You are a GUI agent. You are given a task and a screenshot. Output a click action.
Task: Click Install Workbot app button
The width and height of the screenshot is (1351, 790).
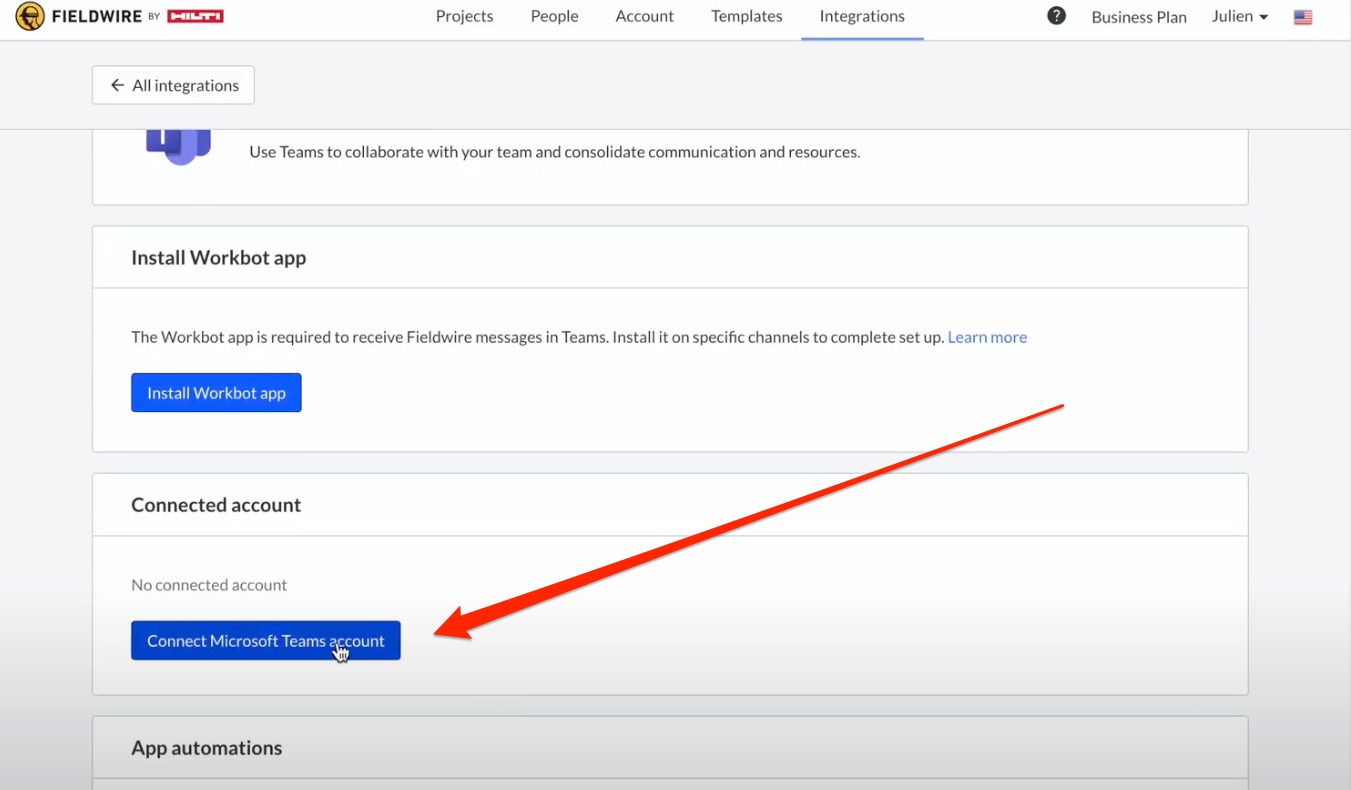(216, 393)
